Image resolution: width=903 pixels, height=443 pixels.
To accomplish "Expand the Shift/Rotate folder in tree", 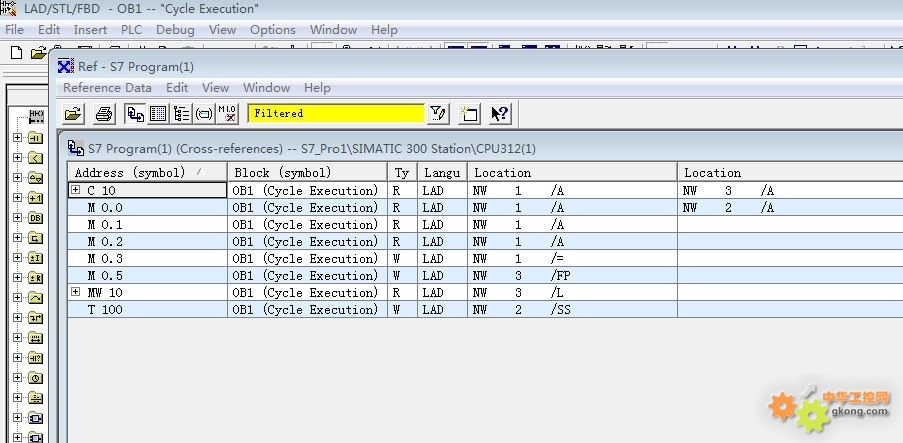I will [x=17, y=338].
